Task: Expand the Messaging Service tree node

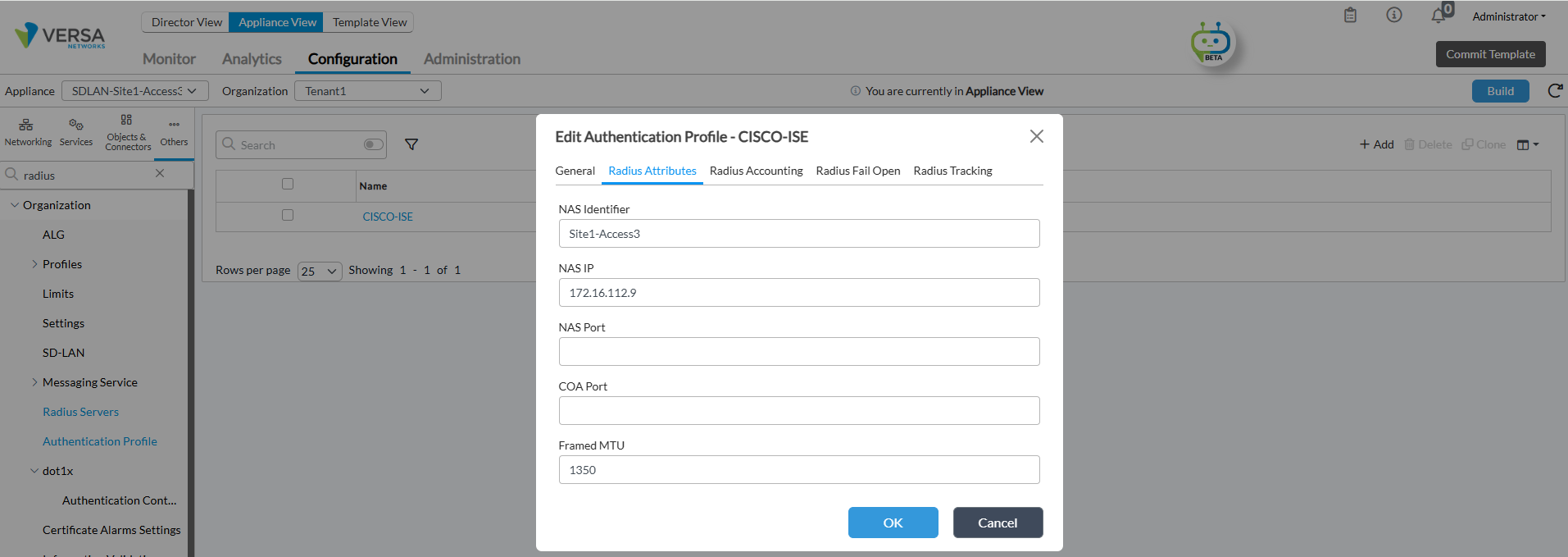Action: (34, 382)
